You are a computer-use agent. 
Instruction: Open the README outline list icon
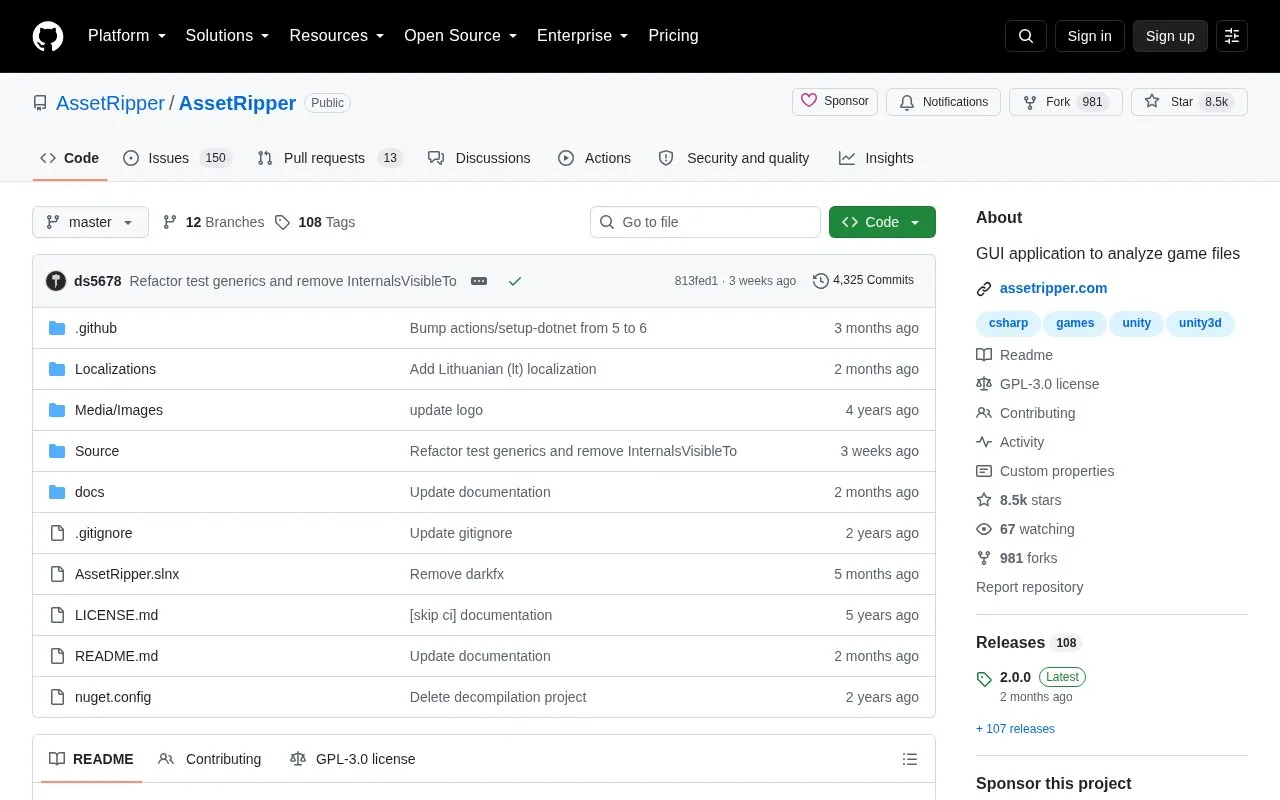(x=910, y=759)
